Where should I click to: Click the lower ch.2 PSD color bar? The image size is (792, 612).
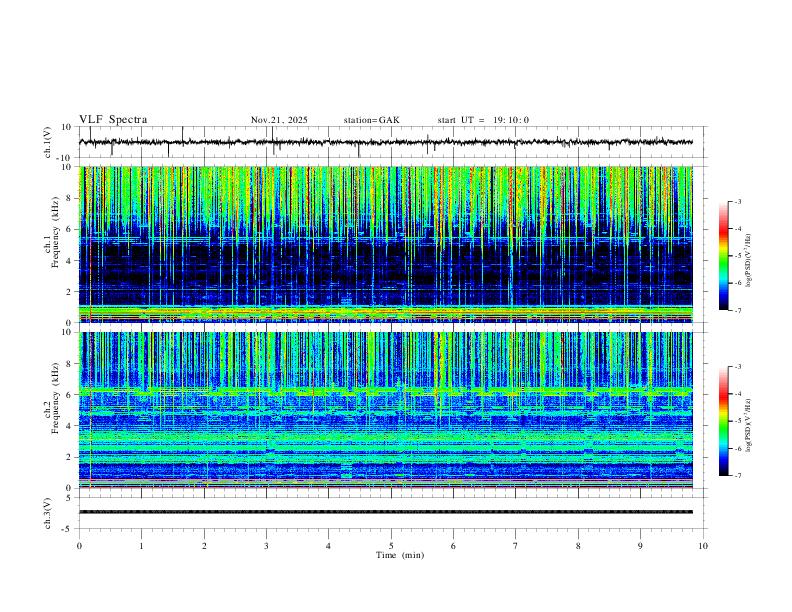click(x=723, y=421)
